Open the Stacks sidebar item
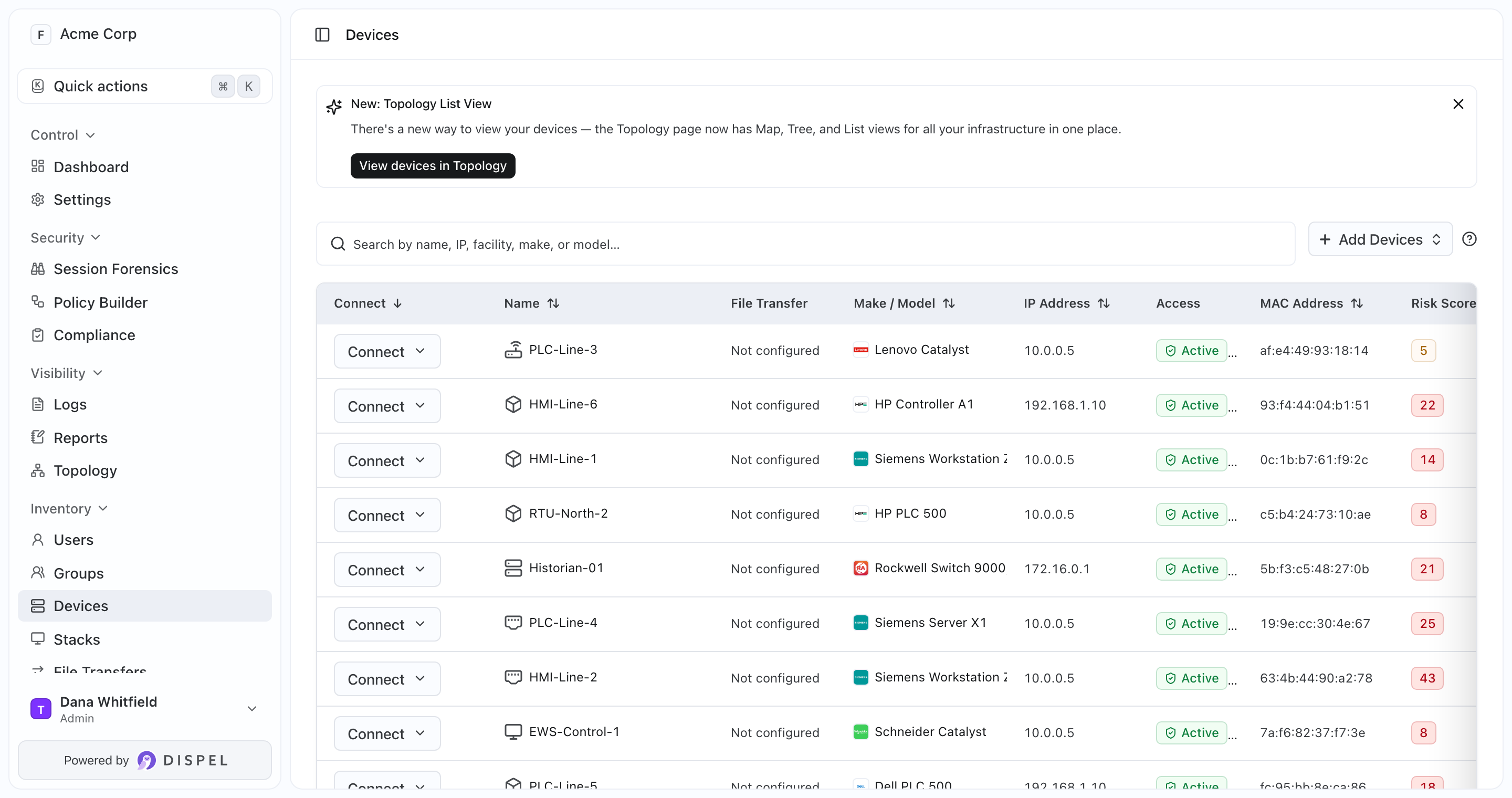 point(144,639)
